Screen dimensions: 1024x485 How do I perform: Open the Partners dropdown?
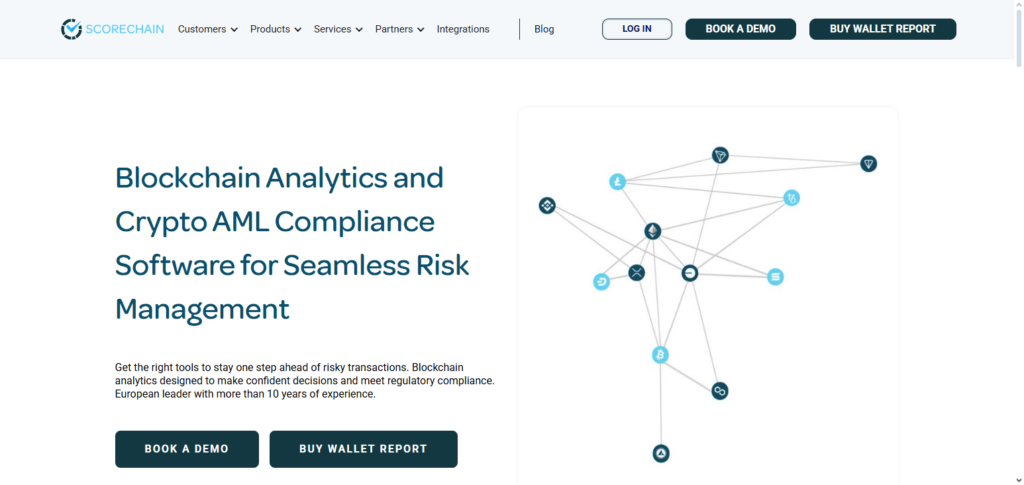(x=399, y=29)
